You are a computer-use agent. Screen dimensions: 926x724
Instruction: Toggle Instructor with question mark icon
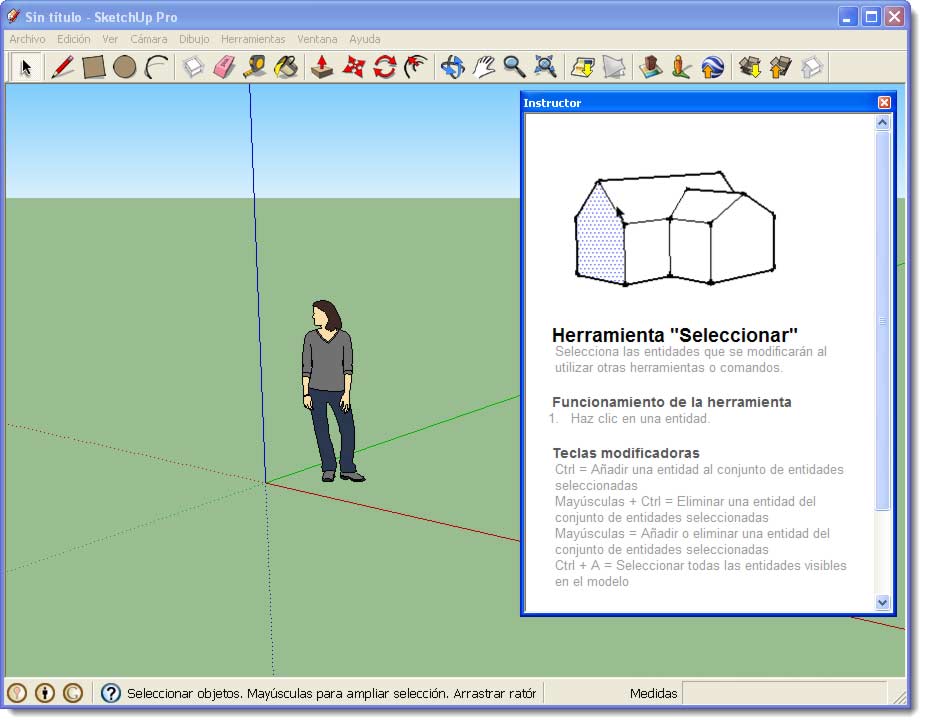pos(110,693)
